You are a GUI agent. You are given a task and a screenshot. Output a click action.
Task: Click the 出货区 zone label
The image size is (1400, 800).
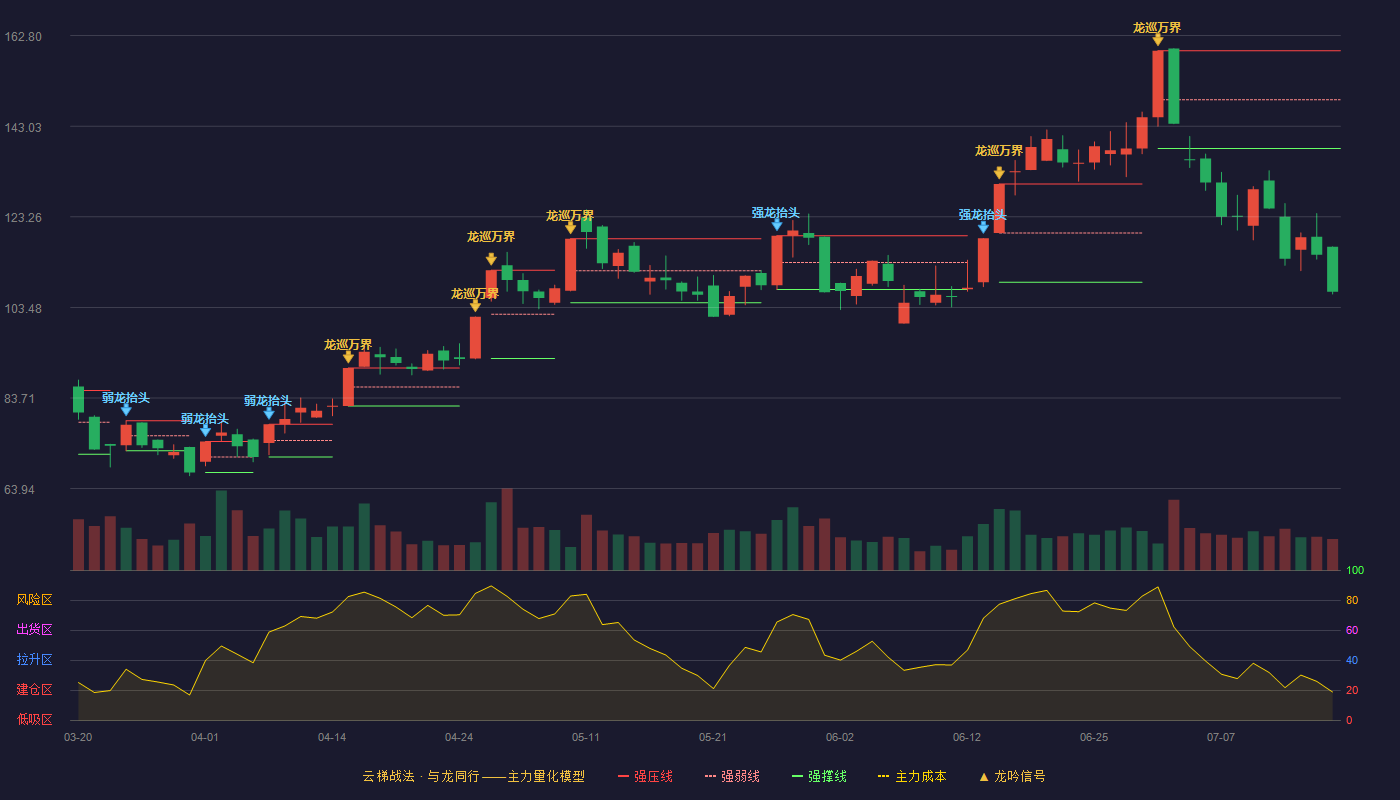[34, 630]
